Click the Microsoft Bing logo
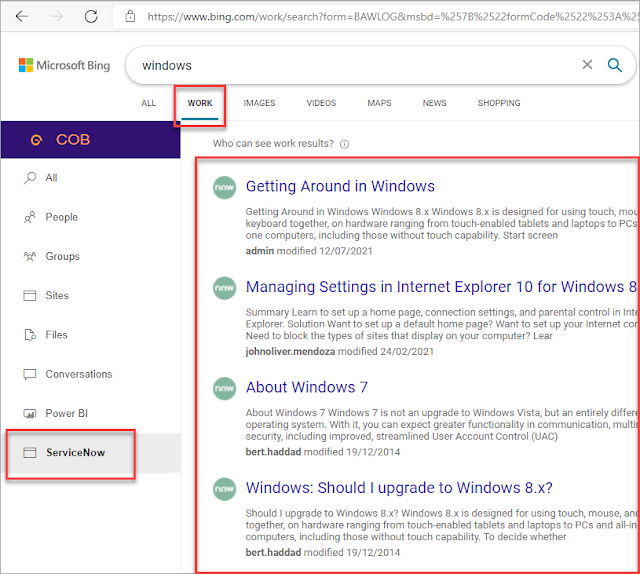 (x=64, y=65)
